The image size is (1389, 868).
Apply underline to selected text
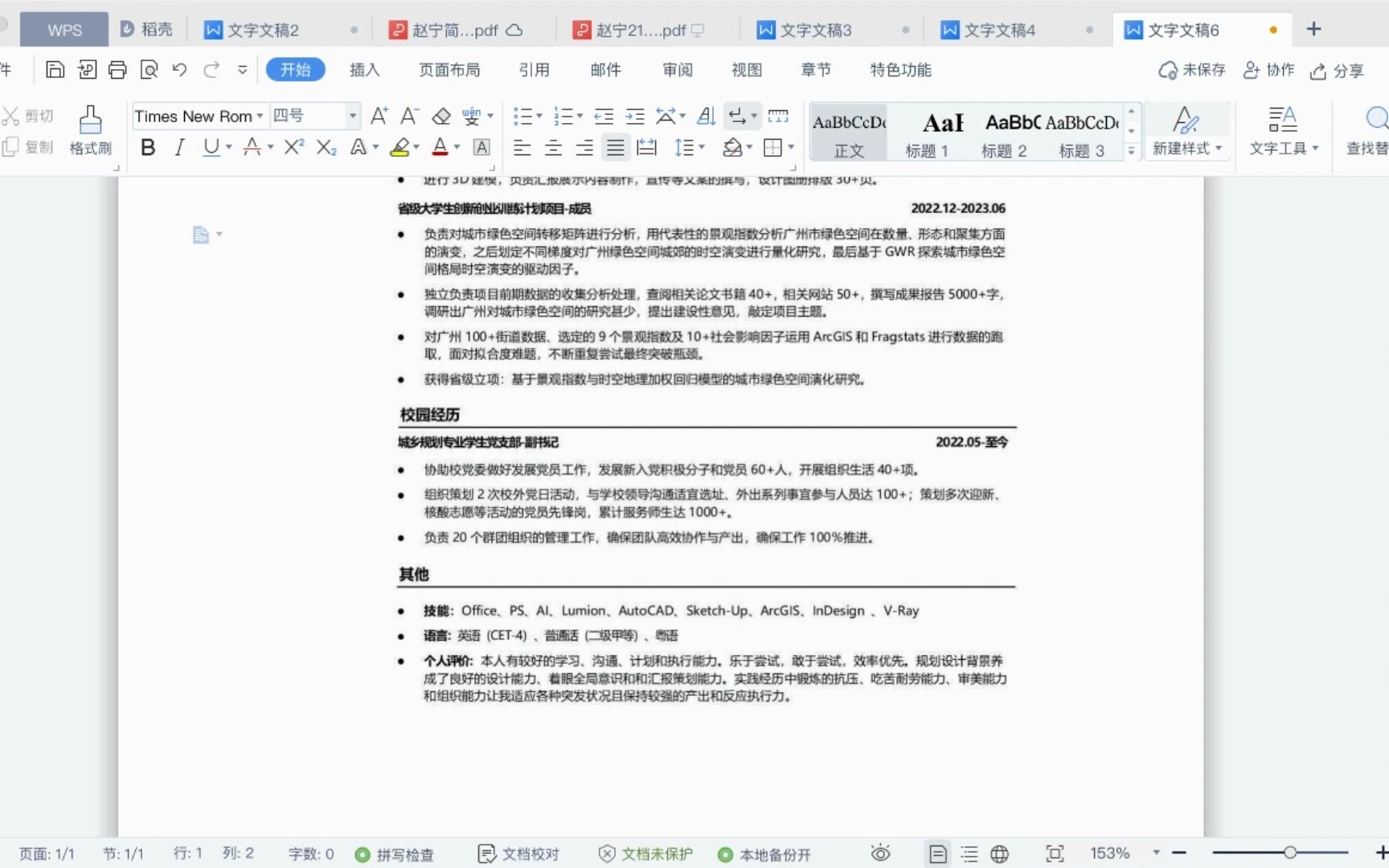(x=211, y=147)
